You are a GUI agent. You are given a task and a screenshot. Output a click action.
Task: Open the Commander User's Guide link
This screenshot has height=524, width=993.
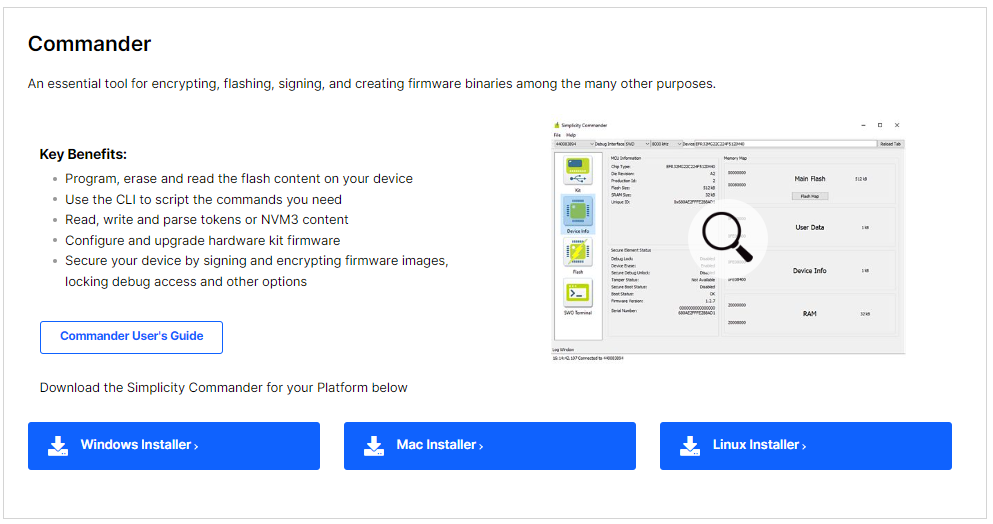131,337
